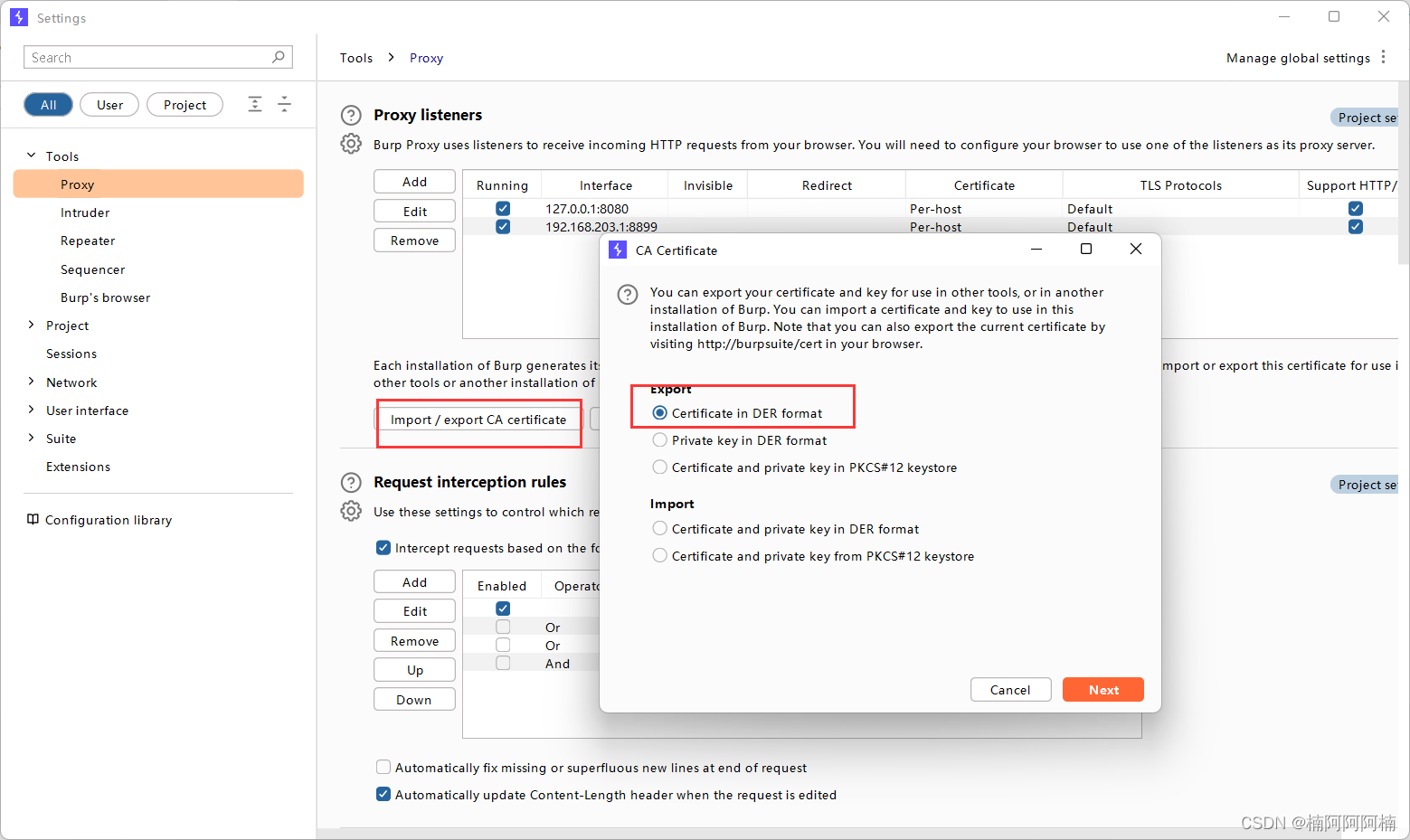Image resolution: width=1410 pixels, height=840 pixels.
Task: Select the Project settings filter tab
Action: (x=185, y=105)
